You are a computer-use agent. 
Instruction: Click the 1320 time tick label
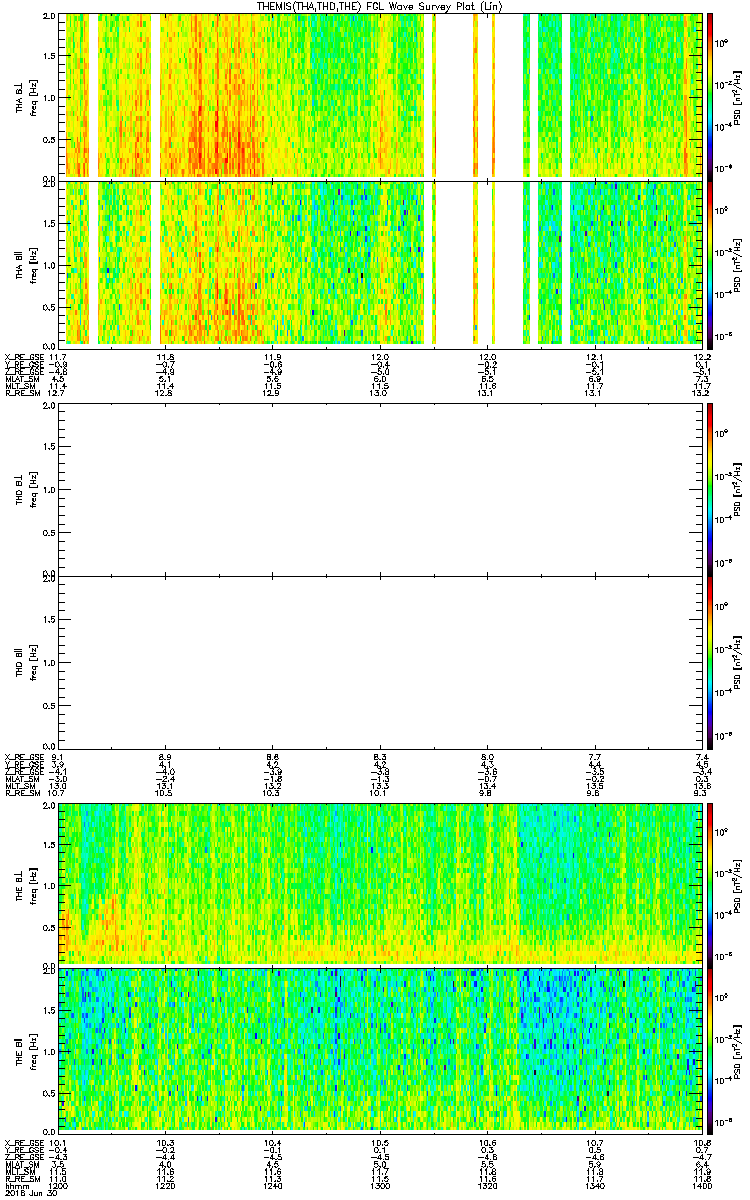488,1184
